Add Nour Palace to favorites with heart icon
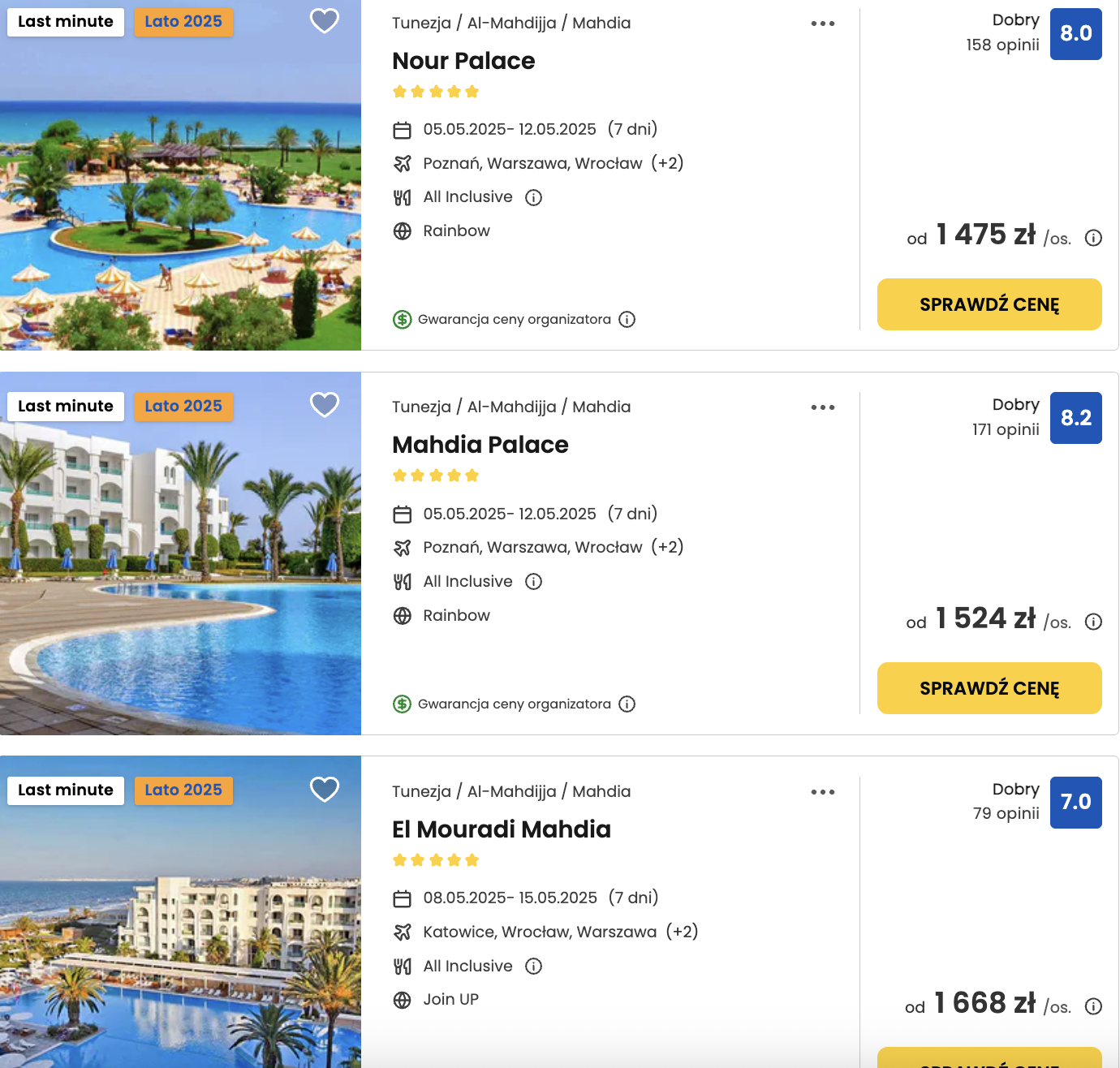The width and height of the screenshot is (1120, 1068). [x=325, y=20]
